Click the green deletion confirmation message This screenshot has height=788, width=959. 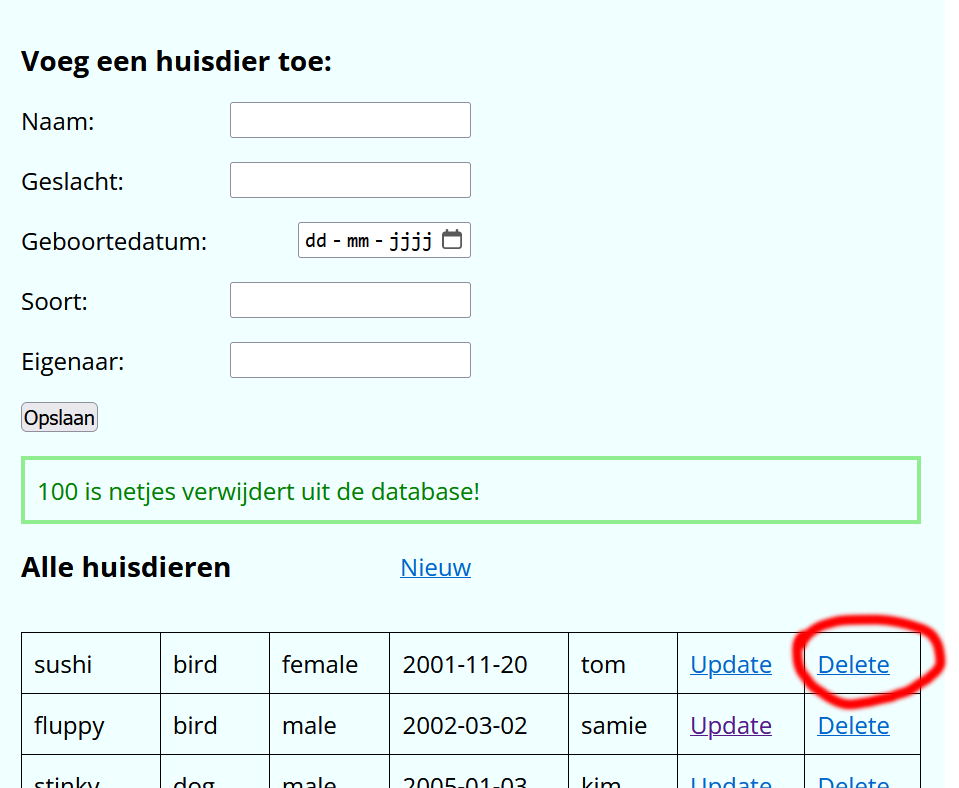(x=259, y=492)
